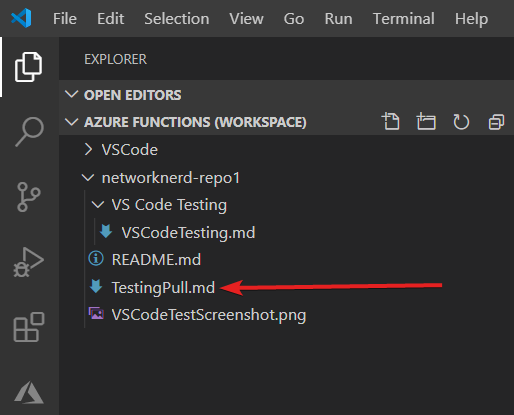Click the New File icon
This screenshot has height=415, width=514.
click(391, 121)
